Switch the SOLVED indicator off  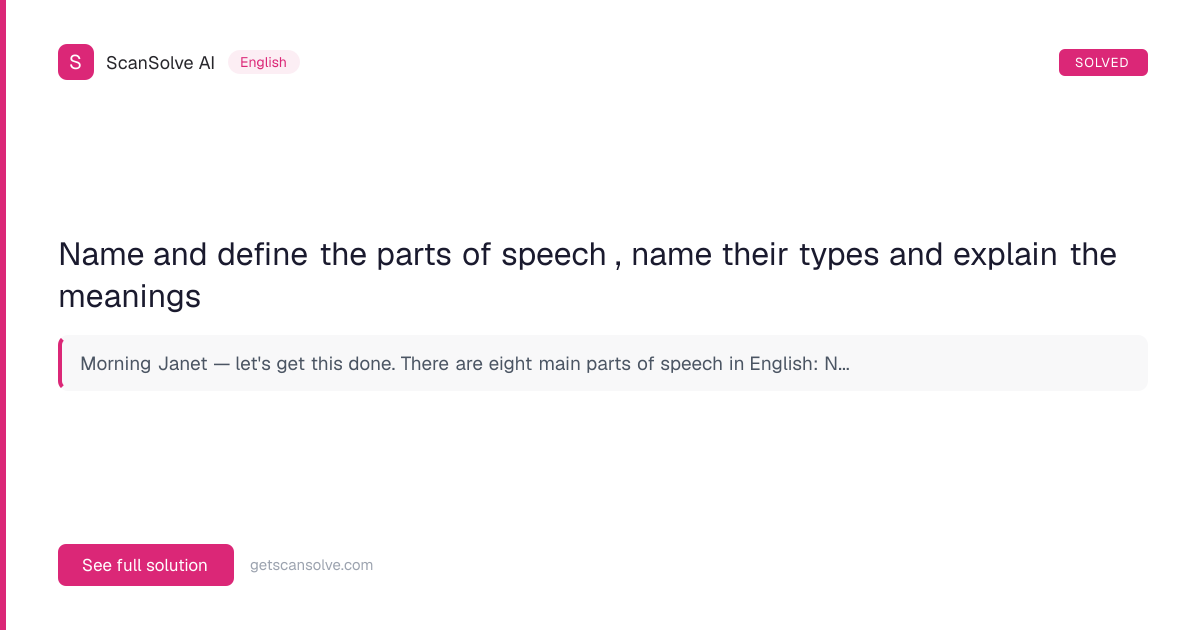(x=1103, y=62)
